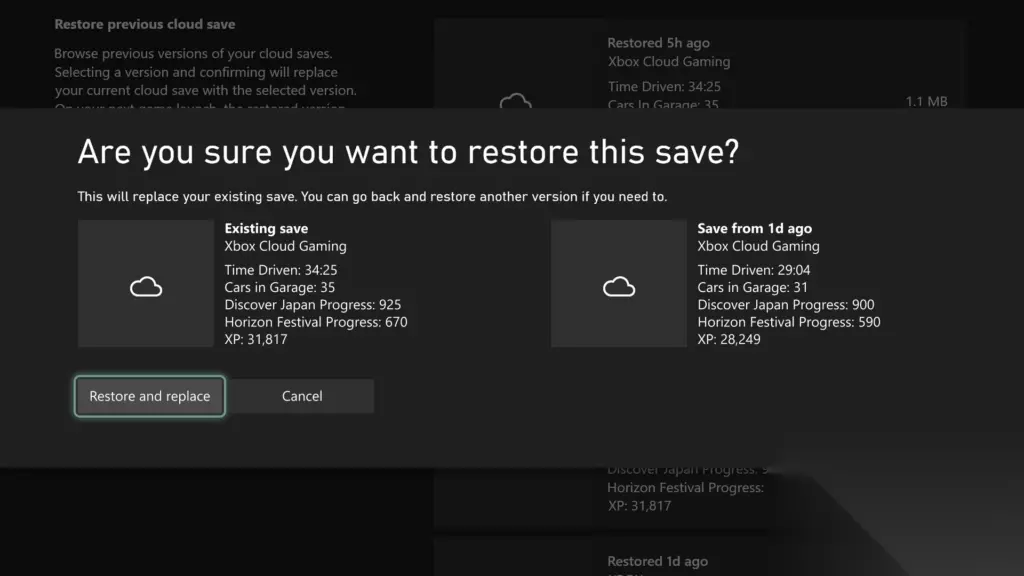Viewport: 1024px width, 576px height.
Task: Select the Existing save cloud thumbnail
Action: [x=146, y=283]
